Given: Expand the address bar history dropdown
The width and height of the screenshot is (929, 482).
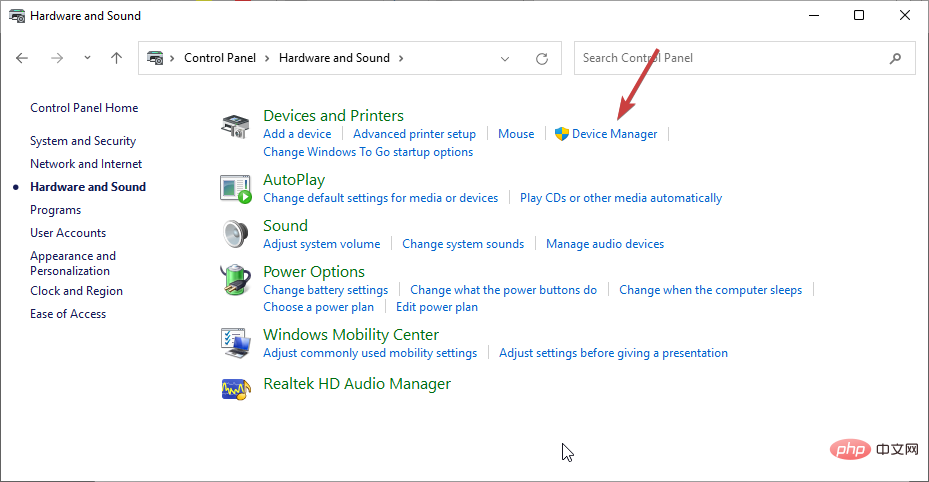Looking at the screenshot, I should point(505,59).
